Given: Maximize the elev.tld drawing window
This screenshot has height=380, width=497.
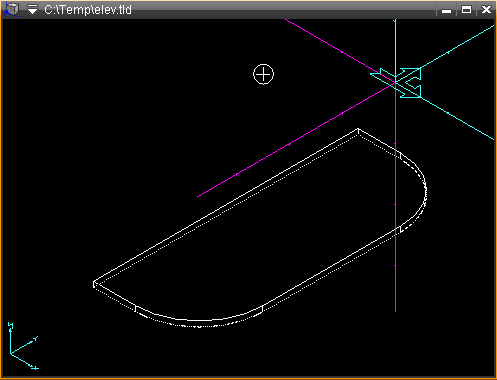Looking at the screenshot, I should tap(466, 10).
